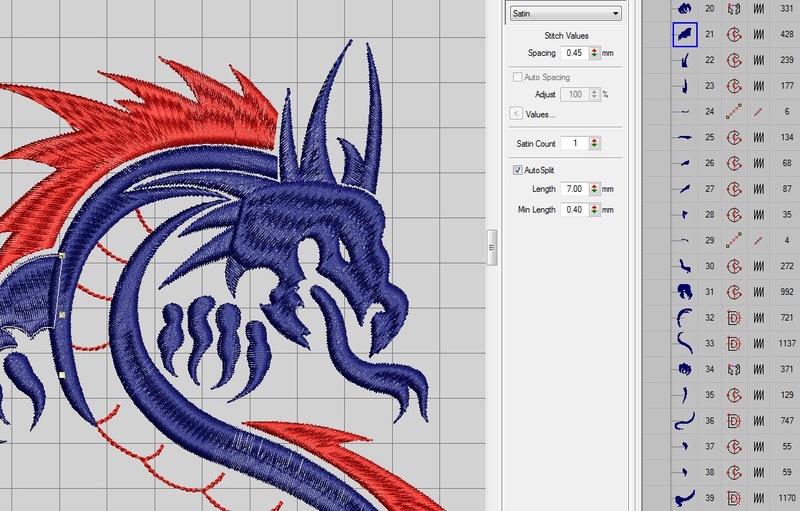The image size is (800, 511).
Task: Click the Satin Count stepper arrows
Action: [595, 144]
